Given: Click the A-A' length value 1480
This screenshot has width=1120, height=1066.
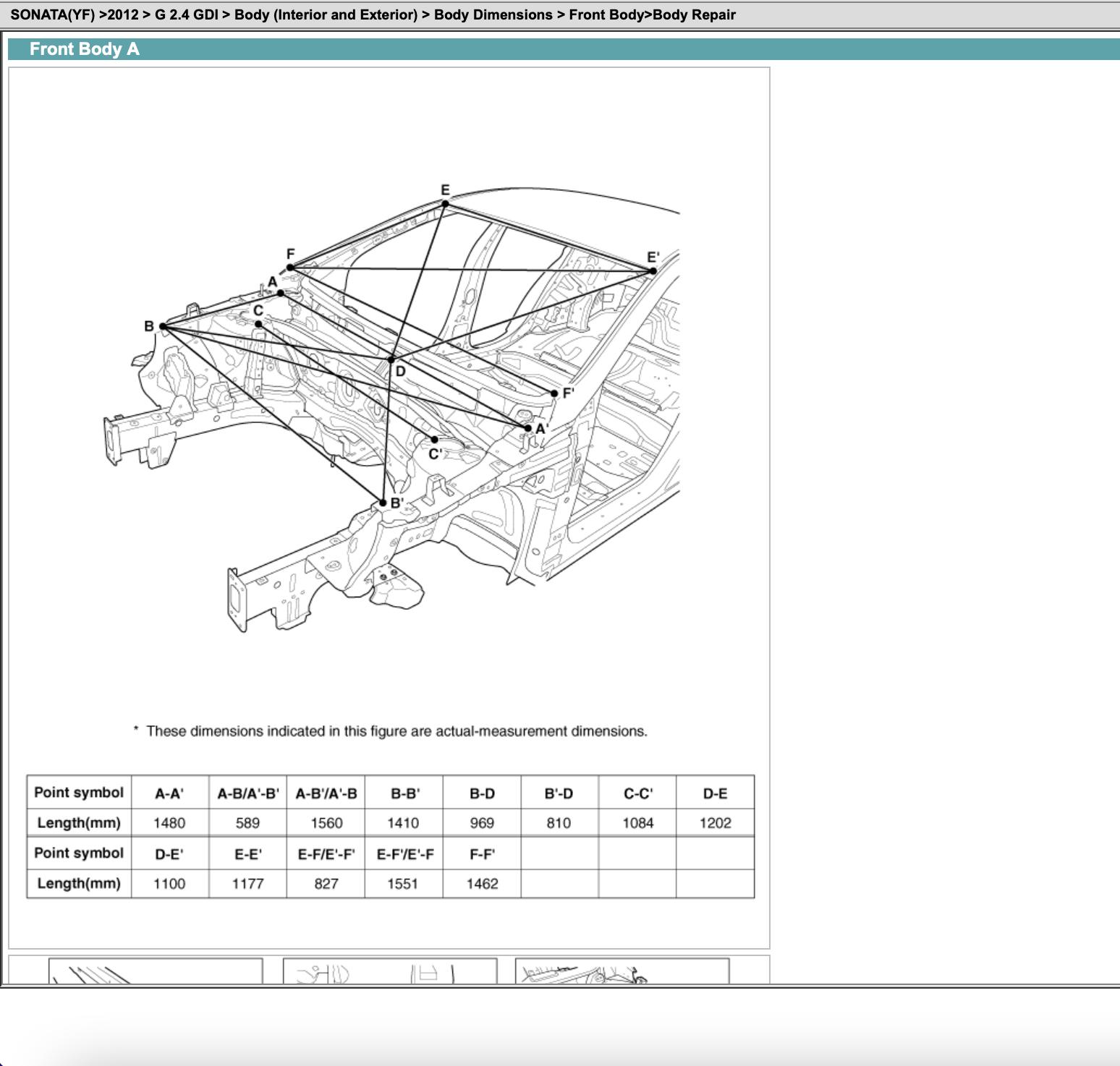Looking at the screenshot, I should 169,823.
